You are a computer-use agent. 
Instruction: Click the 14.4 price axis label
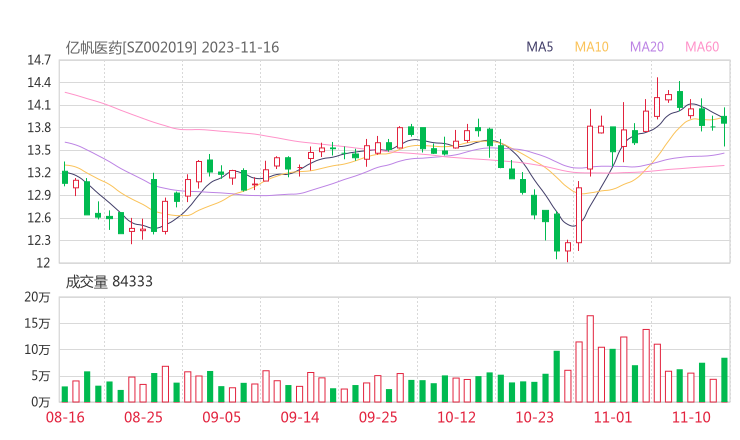tap(39, 83)
